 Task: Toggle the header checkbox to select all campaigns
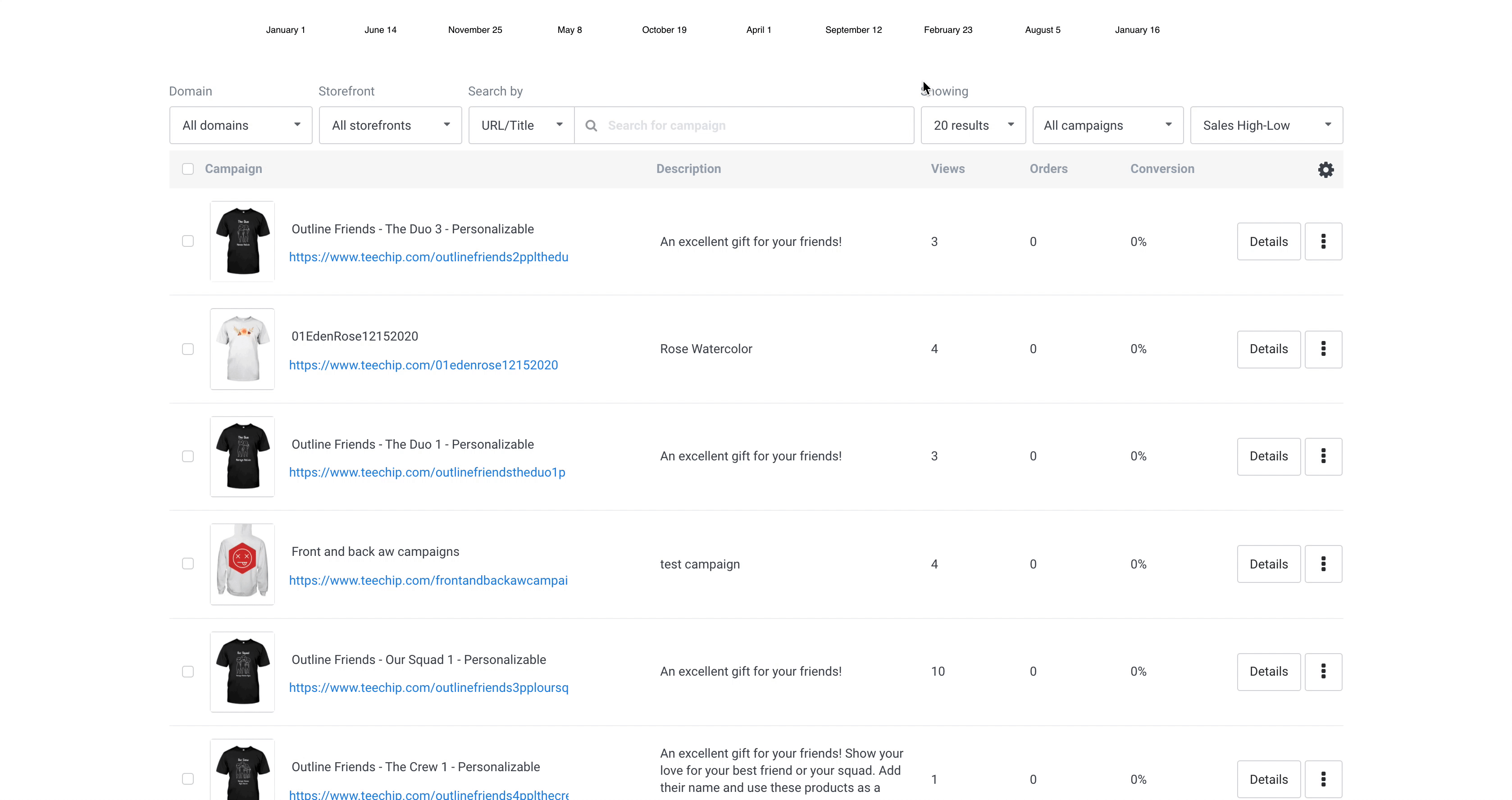pyautogui.click(x=188, y=168)
